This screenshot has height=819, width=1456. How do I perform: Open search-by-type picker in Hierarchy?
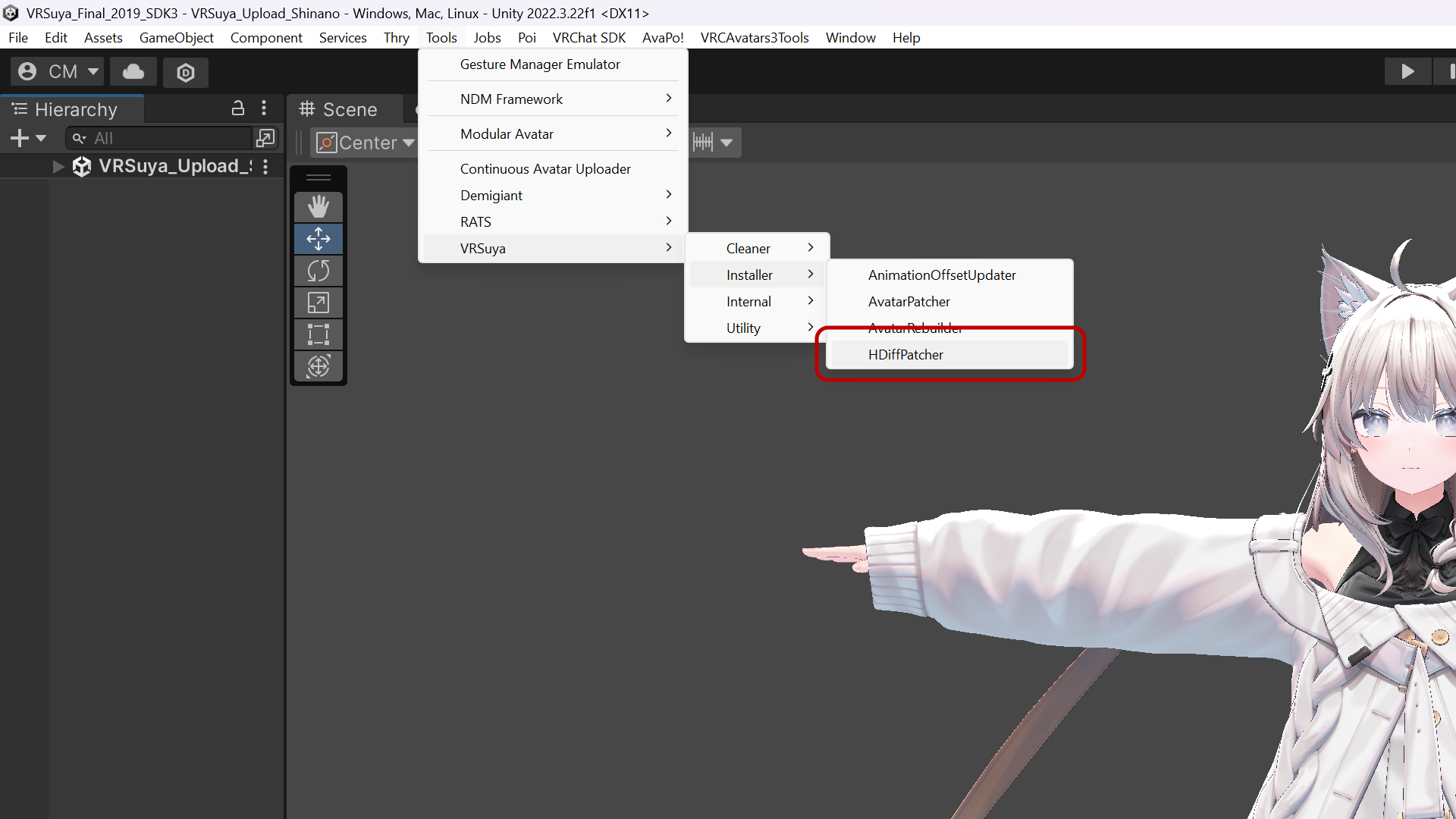(265, 138)
